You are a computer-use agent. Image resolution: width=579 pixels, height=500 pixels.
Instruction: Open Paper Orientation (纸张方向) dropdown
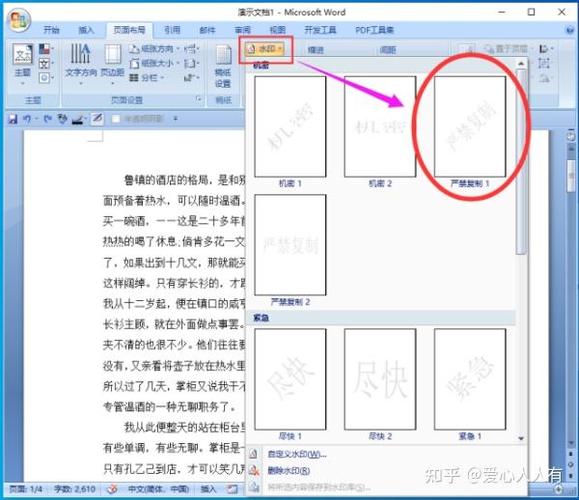pyautogui.click(x=154, y=49)
